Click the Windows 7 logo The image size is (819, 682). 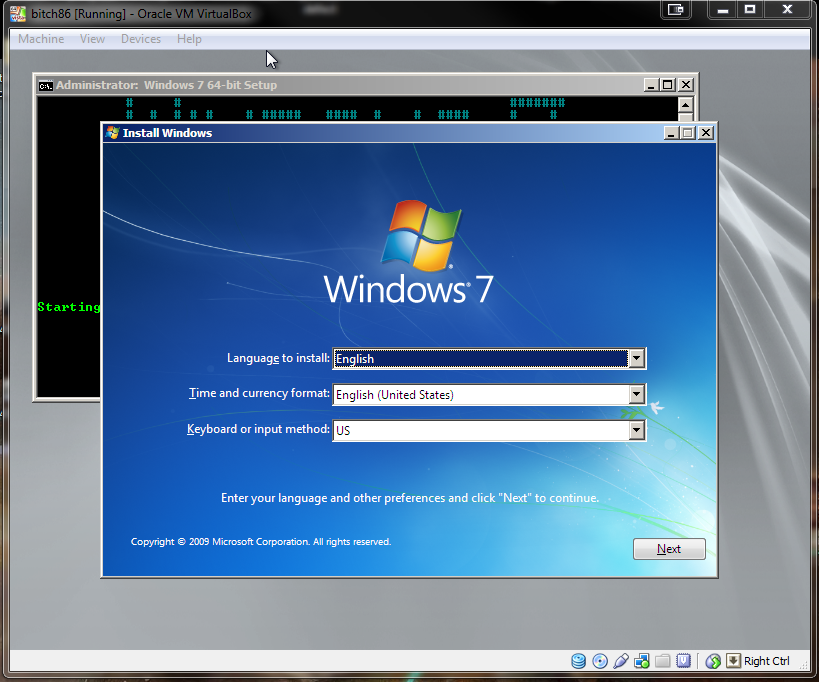[x=408, y=252]
